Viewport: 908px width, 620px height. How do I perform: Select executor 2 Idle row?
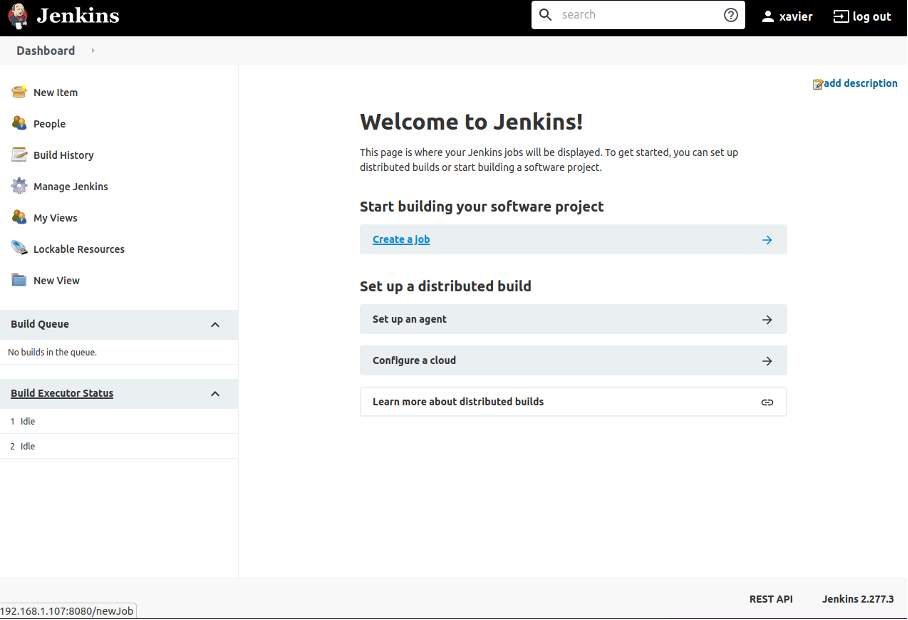(119, 446)
